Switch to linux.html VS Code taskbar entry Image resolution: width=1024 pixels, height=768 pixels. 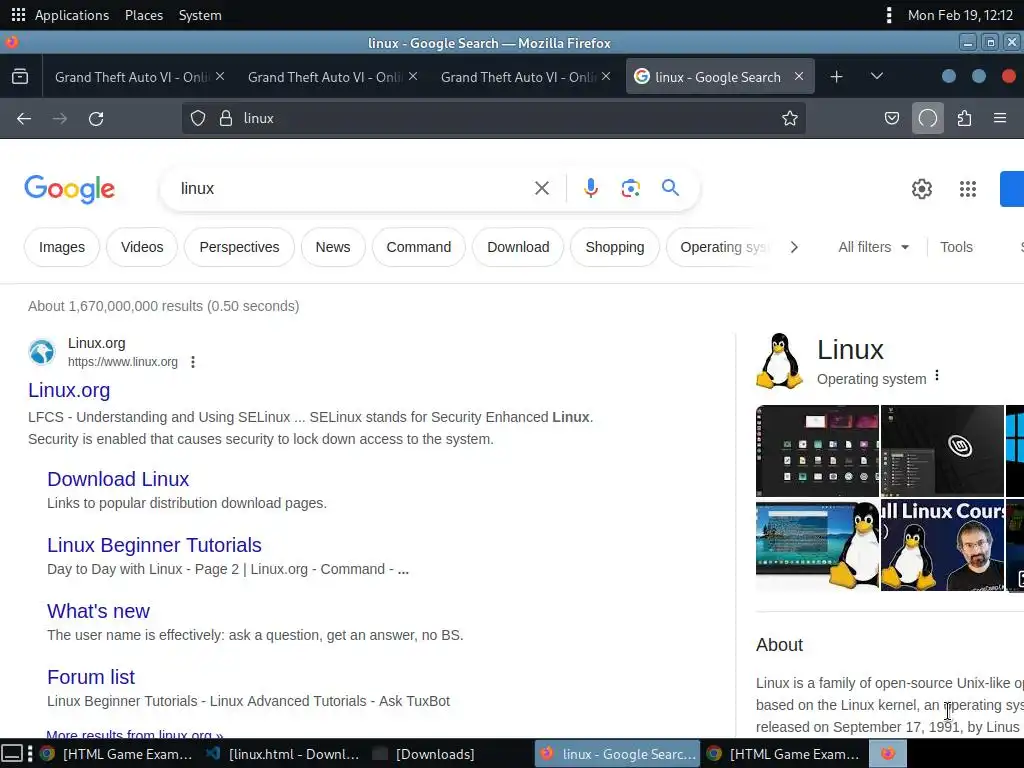282,754
